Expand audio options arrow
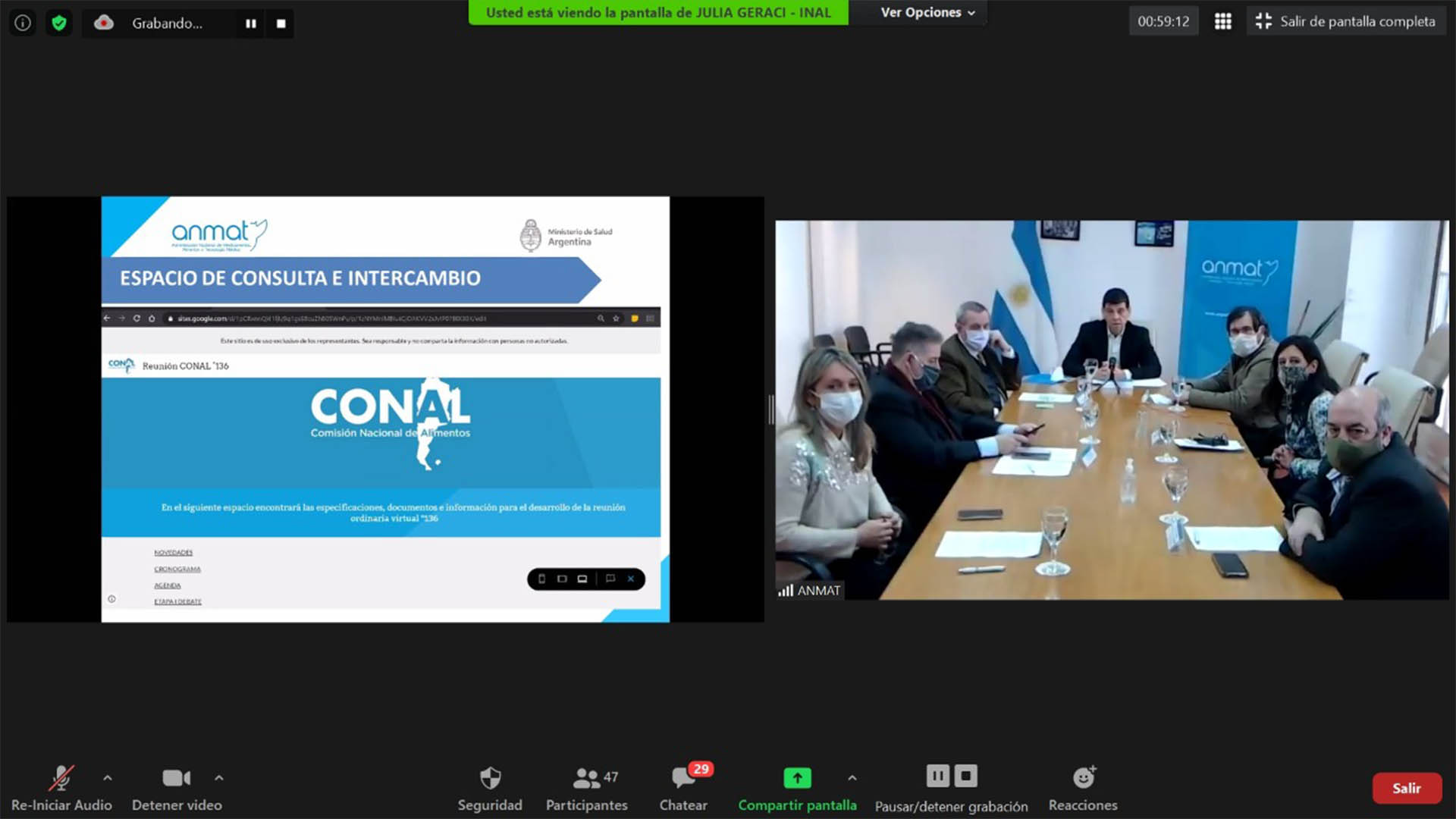The image size is (1456, 819). [108, 778]
